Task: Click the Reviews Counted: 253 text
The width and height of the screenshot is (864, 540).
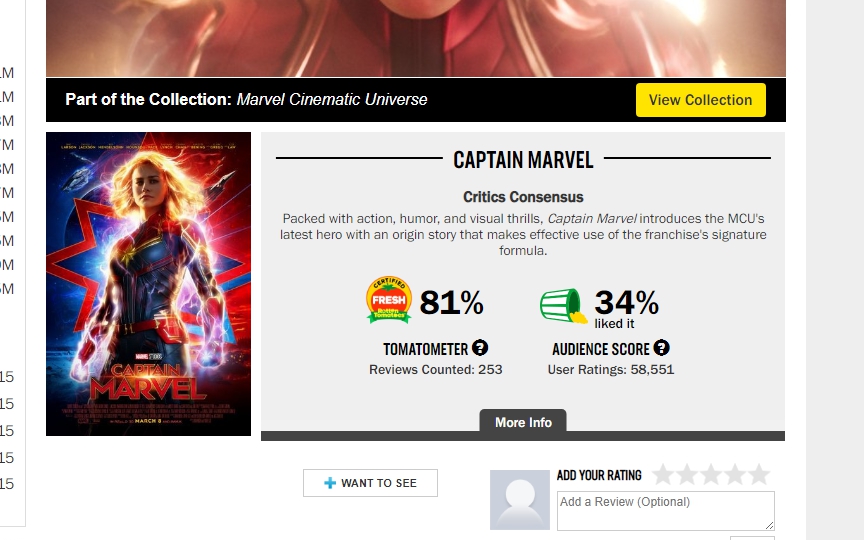Action: 436,370
